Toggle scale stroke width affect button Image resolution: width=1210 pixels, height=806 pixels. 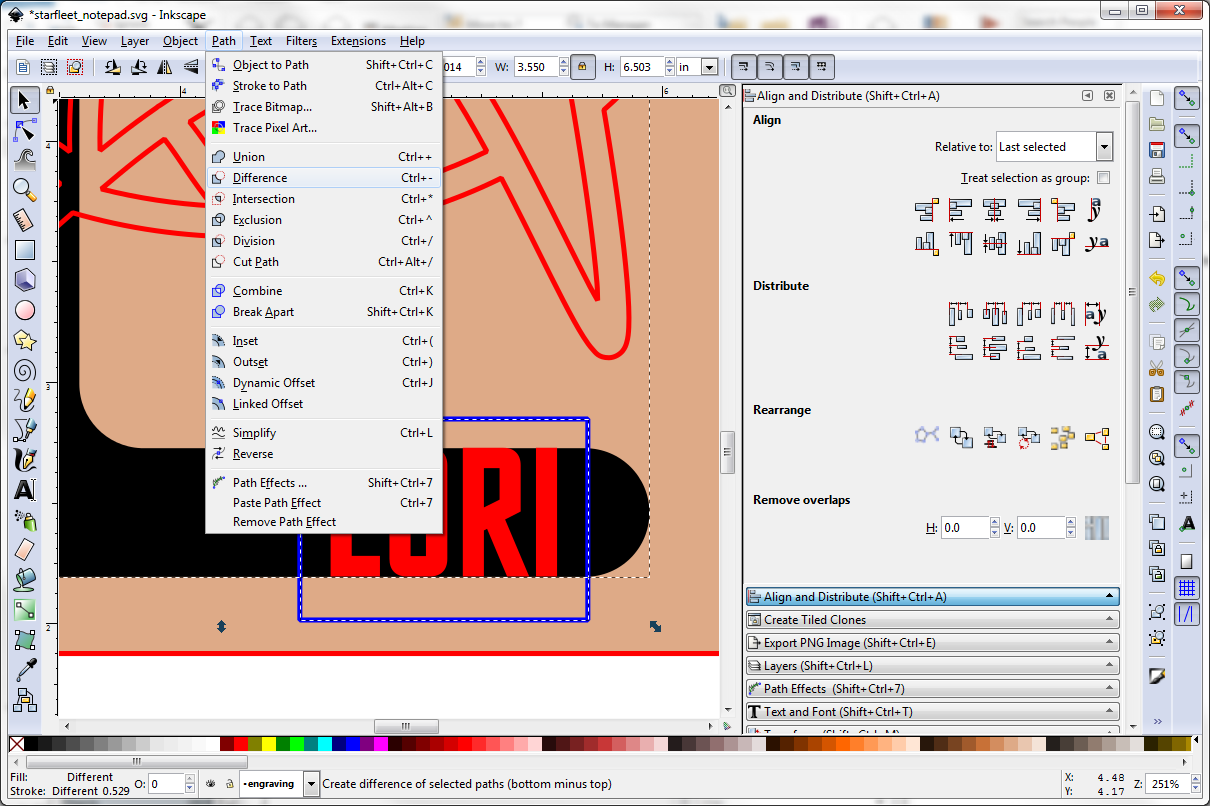click(x=744, y=67)
